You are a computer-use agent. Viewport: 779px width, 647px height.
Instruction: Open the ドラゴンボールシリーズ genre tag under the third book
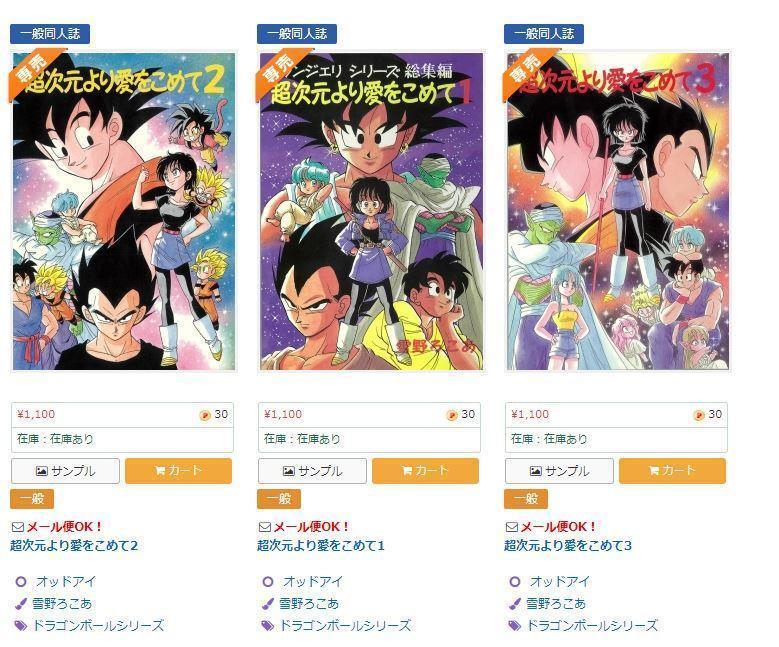[x=592, y=625]
